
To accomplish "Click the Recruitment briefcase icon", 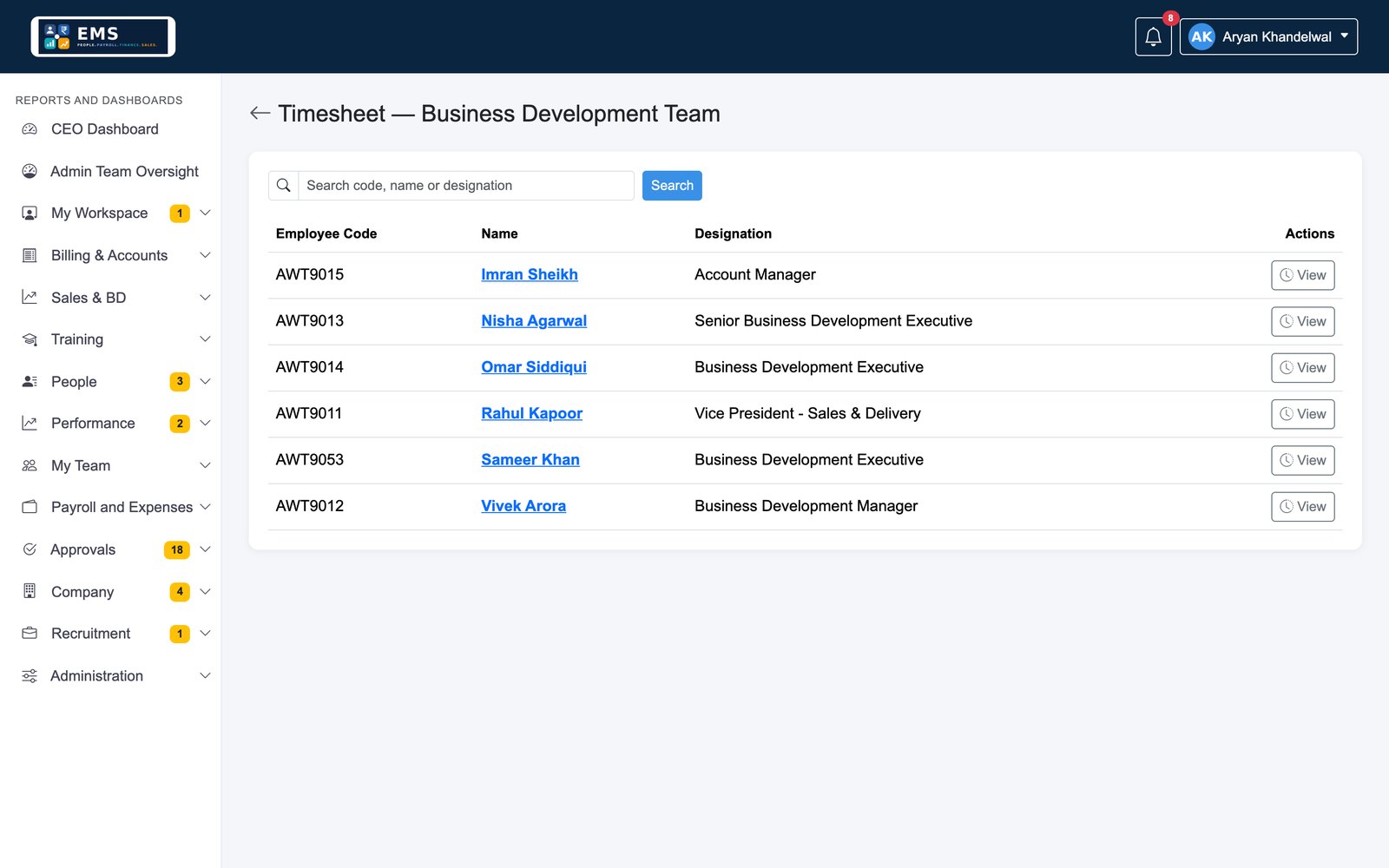I will point(30,634).
